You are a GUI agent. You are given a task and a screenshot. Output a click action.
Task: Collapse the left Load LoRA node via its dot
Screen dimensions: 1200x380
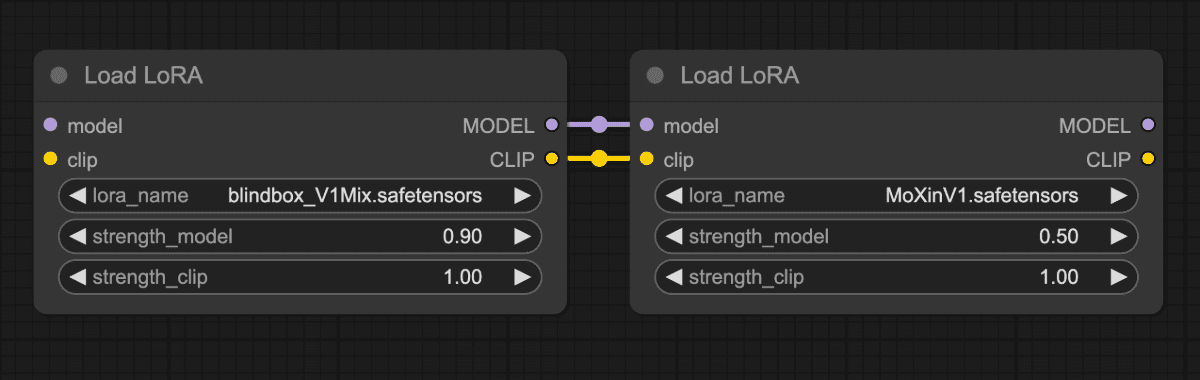click(x=59, y=76)
